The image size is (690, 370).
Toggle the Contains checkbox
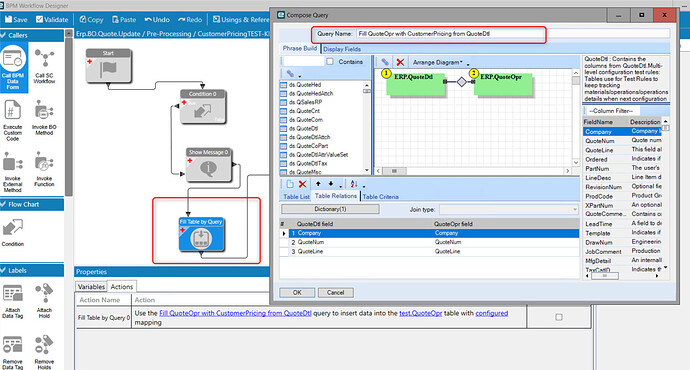click(330, 62)
